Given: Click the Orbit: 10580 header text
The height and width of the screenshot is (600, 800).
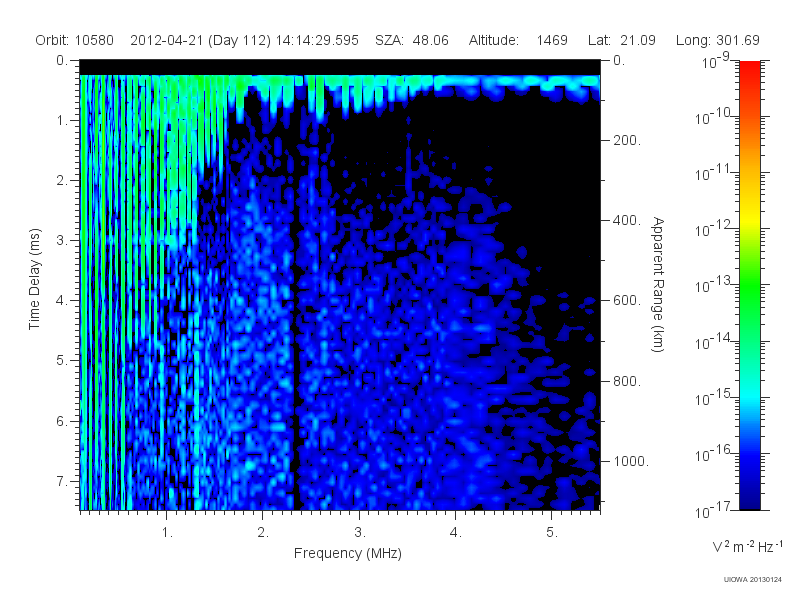Looking at the screenshot, I should click(x=74, y=40).
